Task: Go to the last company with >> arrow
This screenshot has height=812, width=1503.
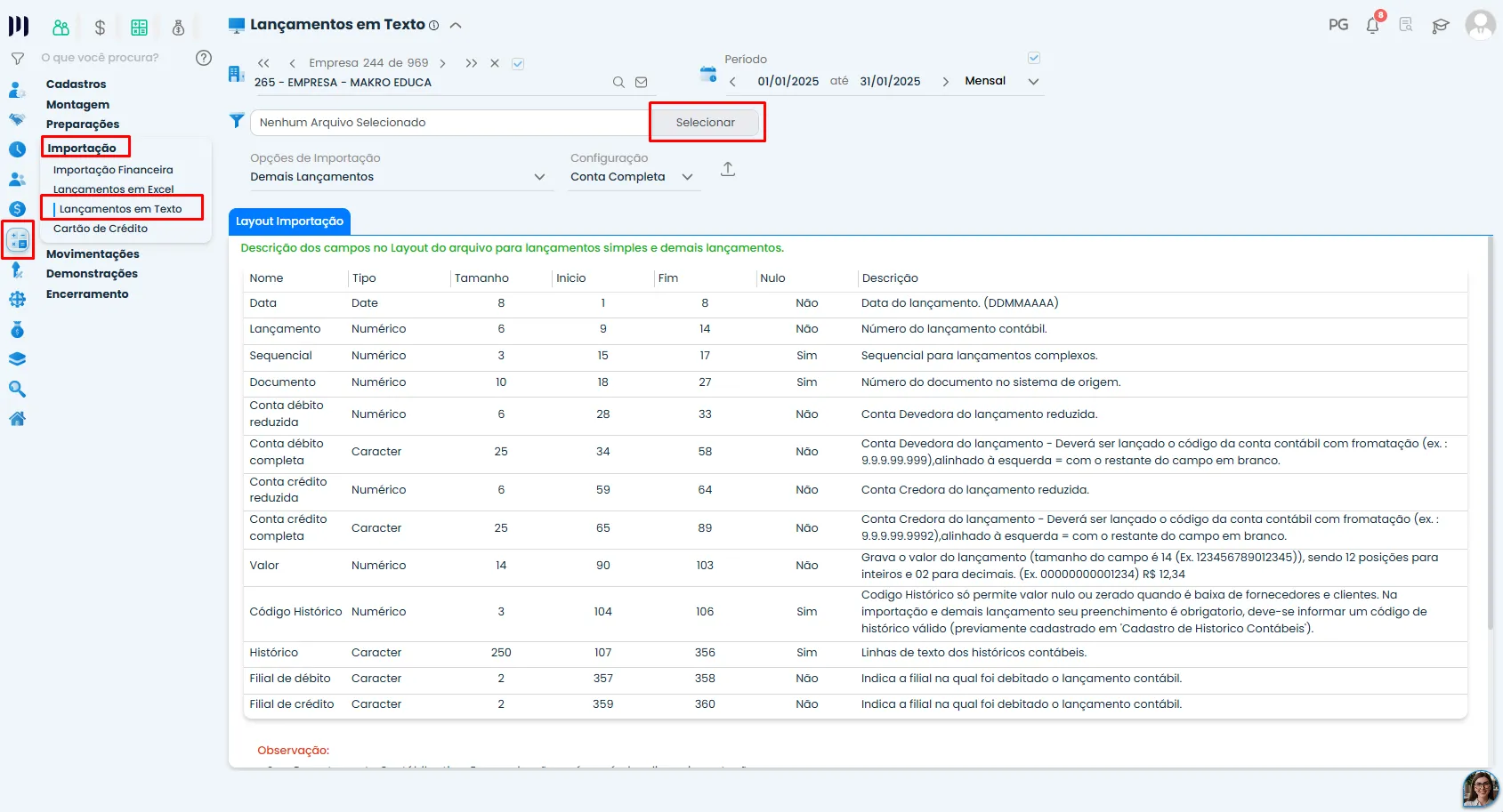Action: click(471, 63)
